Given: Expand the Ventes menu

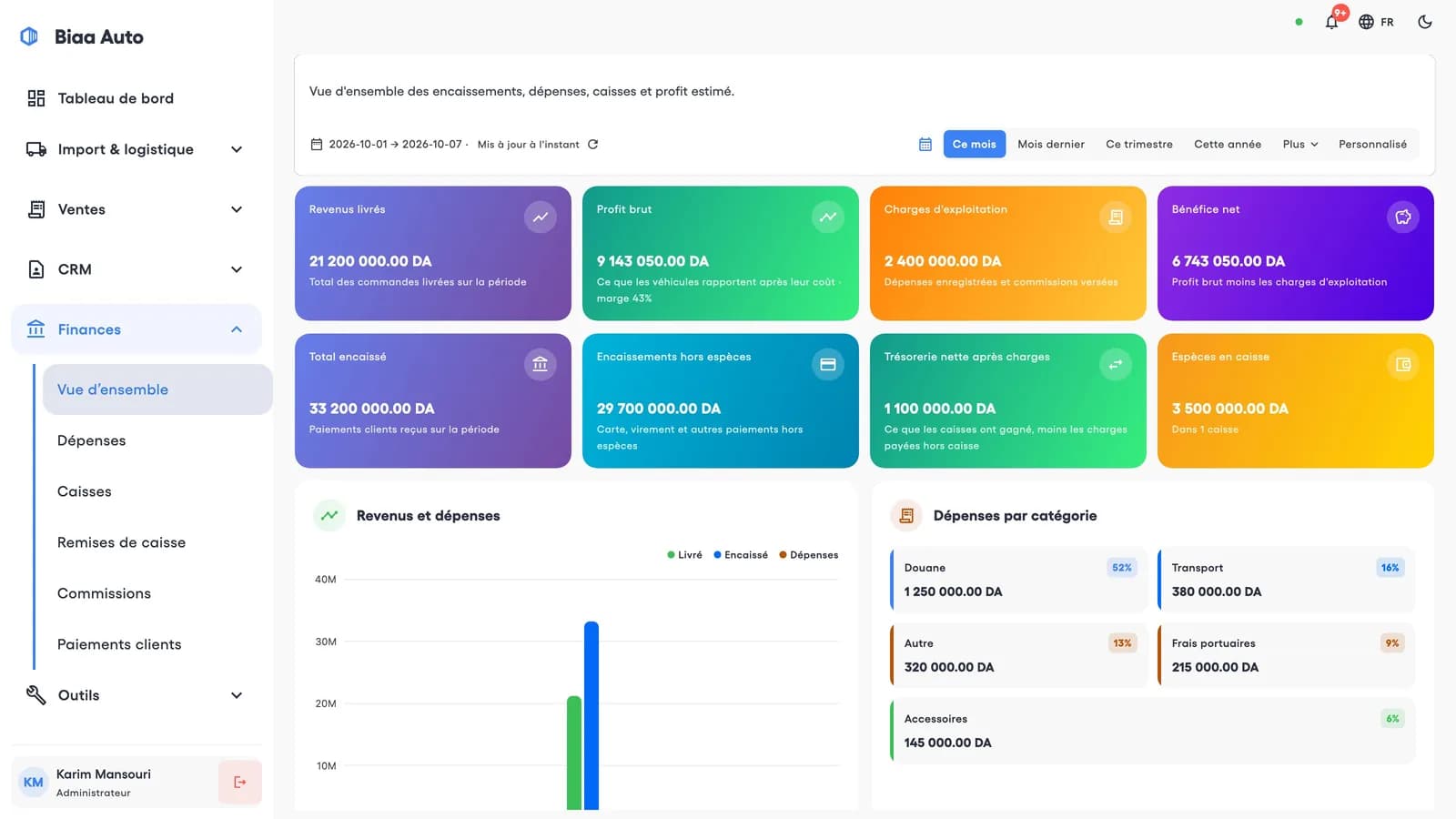Looking at the screenshot, I should pyautogui.click(x=136, y=209).
